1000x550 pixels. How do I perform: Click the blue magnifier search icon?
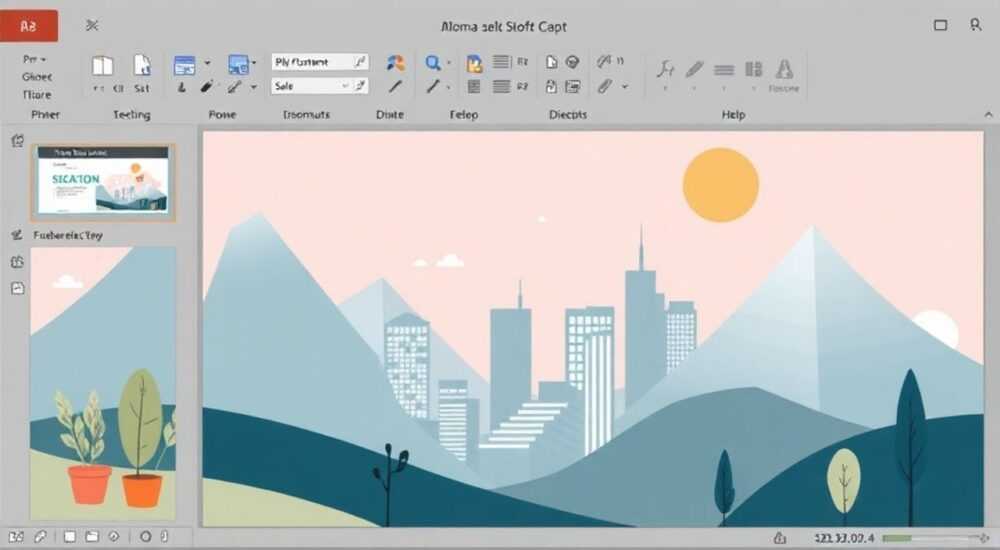point(433,63)
